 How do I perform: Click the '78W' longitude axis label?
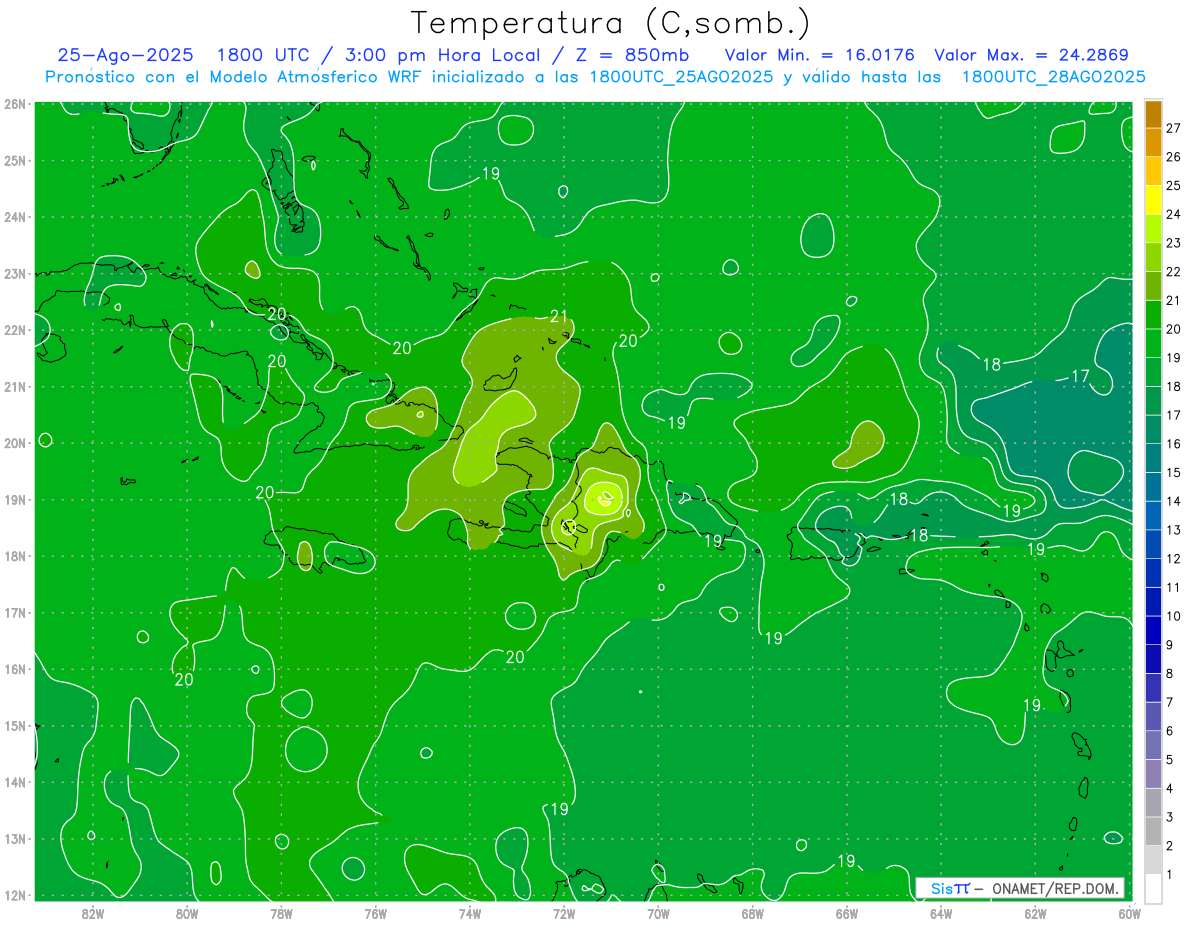click(x=281, y=913)
